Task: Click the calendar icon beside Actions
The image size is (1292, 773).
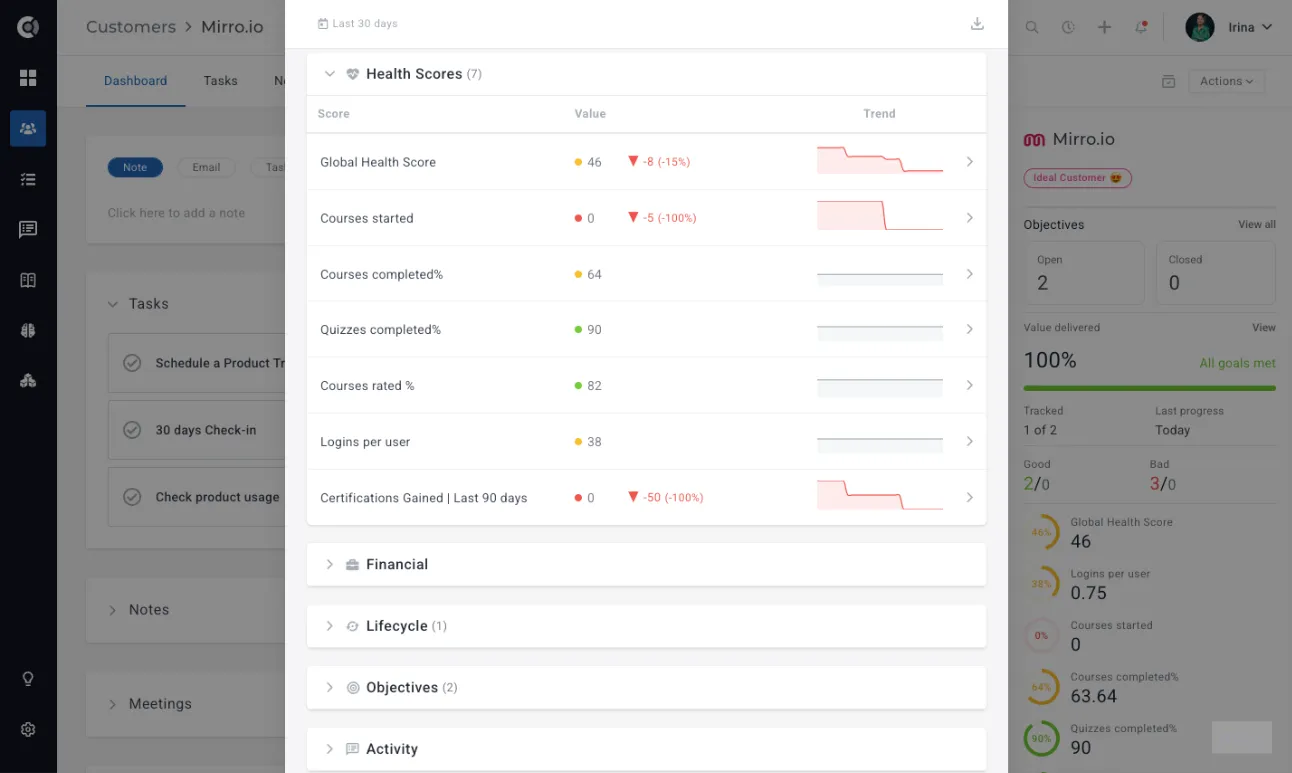Action: click(1168, 82)
